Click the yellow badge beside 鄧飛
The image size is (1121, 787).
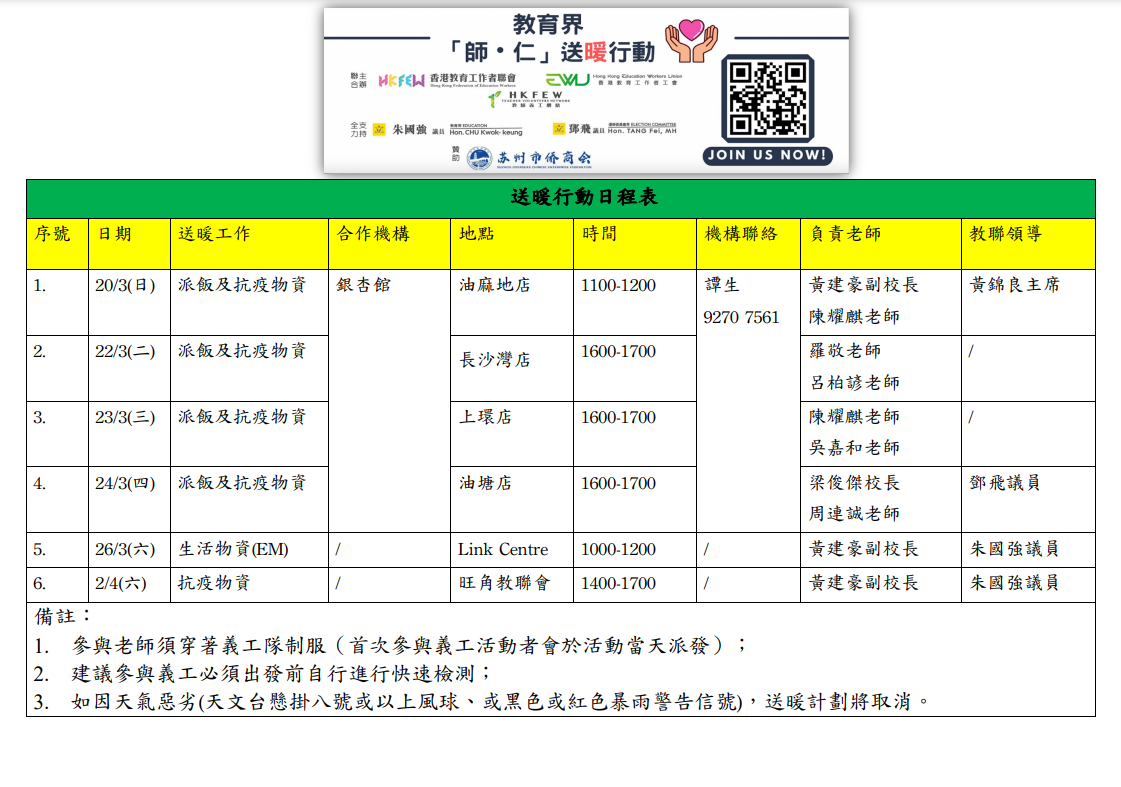coord(559,129)
